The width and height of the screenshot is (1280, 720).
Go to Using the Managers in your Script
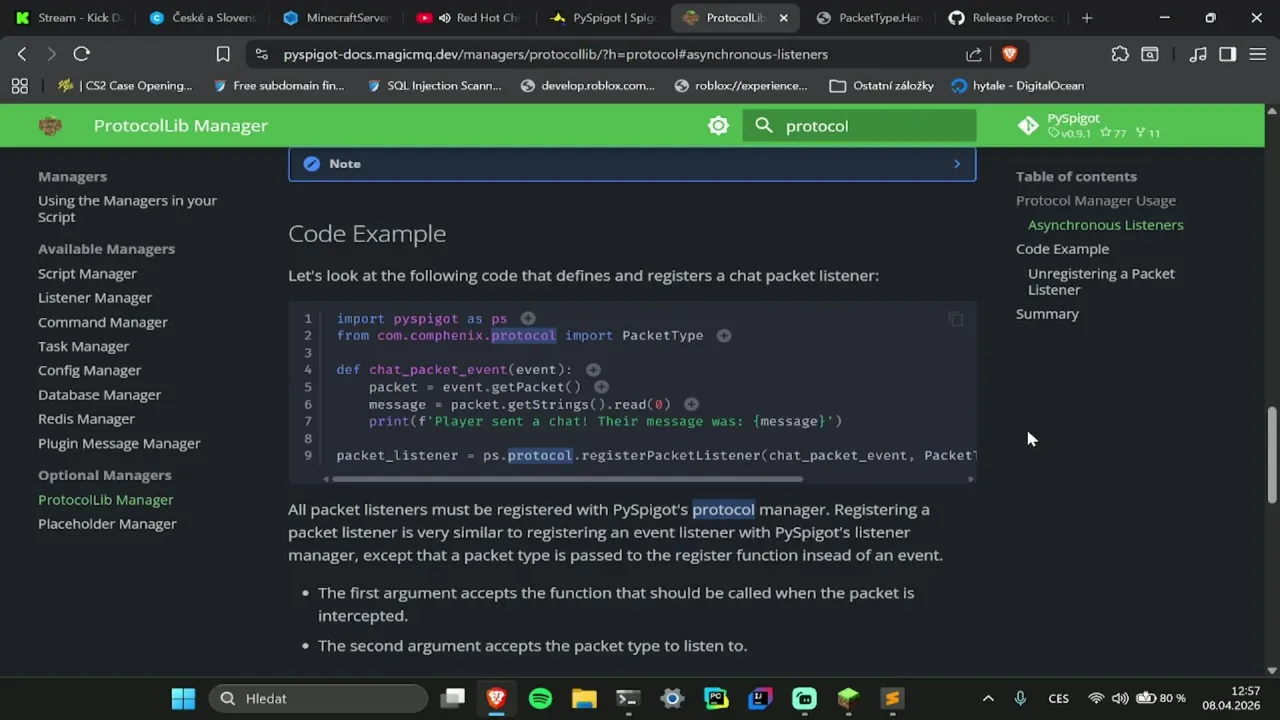[x=127, y=209]
